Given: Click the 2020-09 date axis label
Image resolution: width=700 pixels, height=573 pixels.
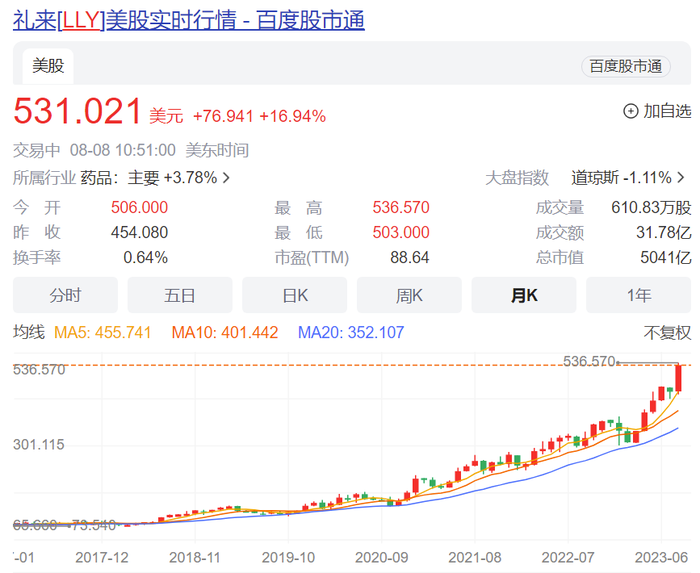Looking at the screenshot, I should coord(381,557).
